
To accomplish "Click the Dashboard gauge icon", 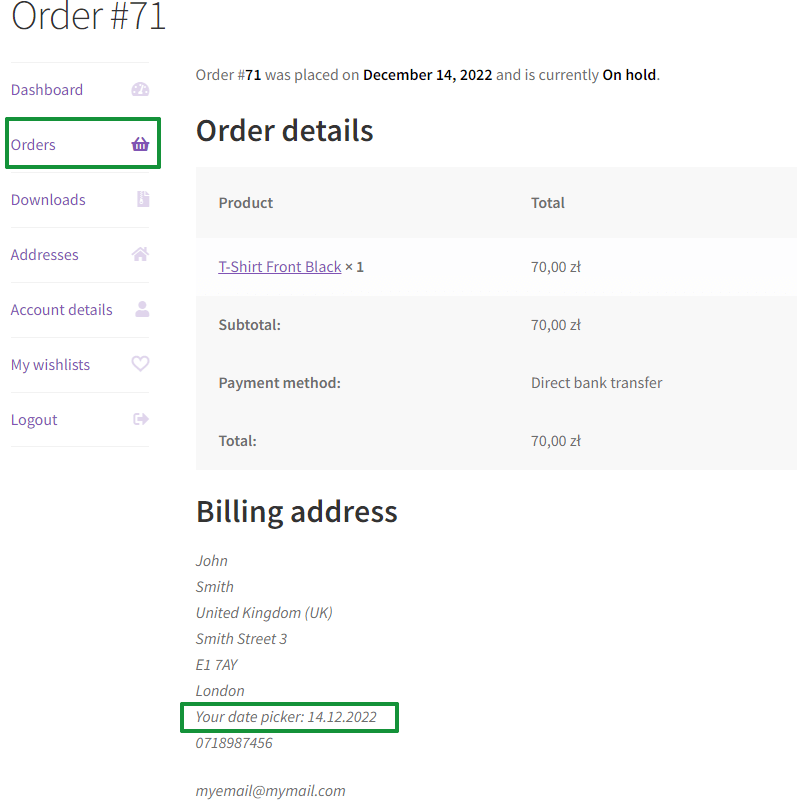I will (x=140, y=90).
